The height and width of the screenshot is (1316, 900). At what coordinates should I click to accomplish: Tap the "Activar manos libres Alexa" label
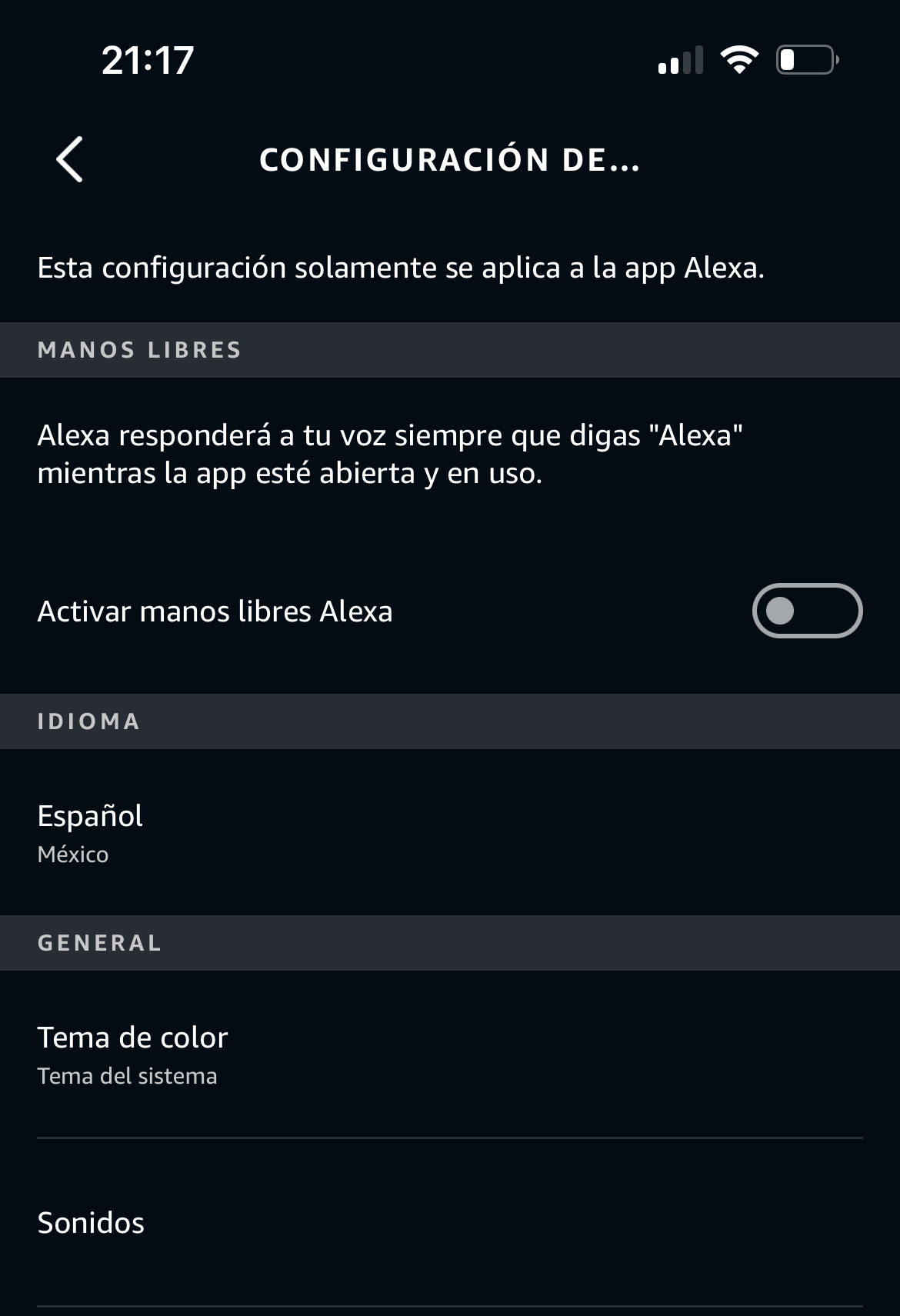215,611
